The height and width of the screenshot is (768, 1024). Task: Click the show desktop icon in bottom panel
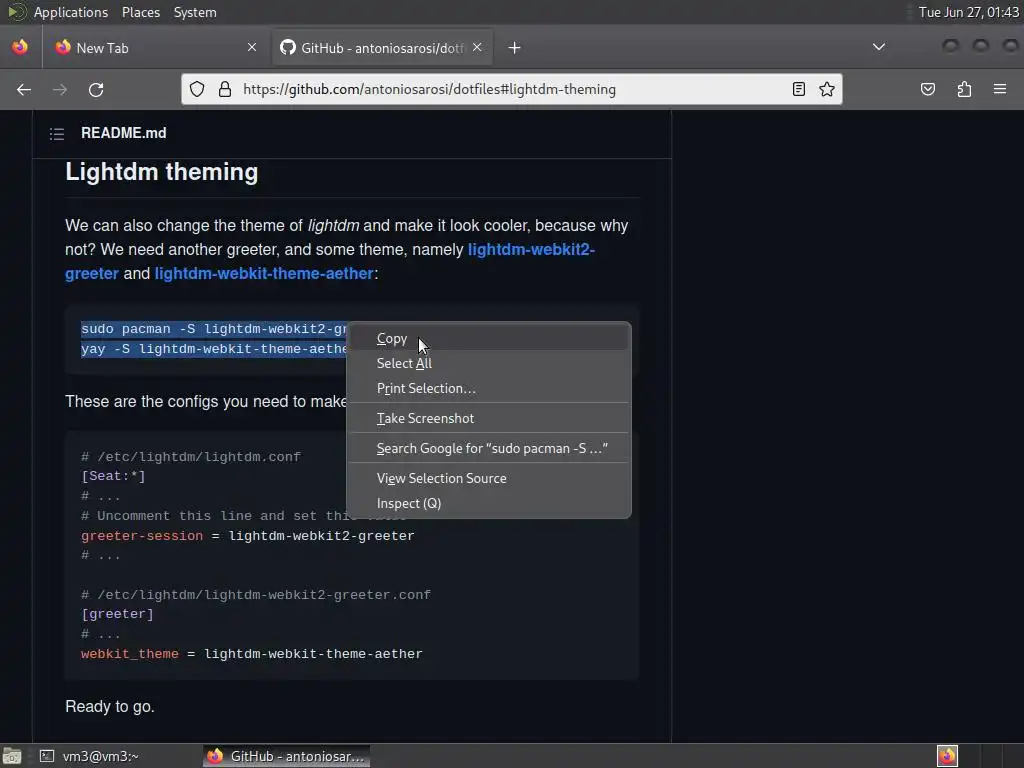[12, 756]
